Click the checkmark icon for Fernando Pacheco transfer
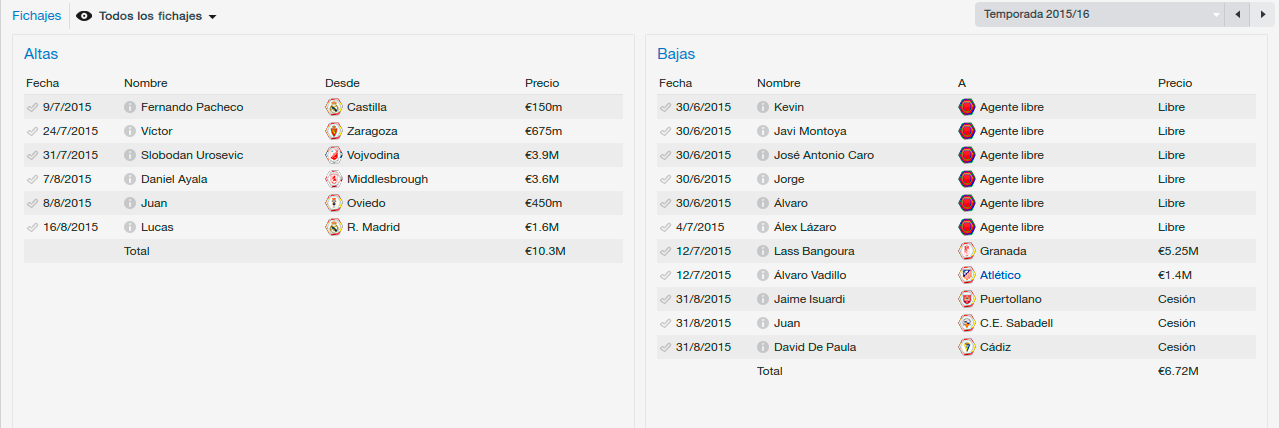This screenshot has height=428, width=1280. pyautogui.click(x=33, y=107)
